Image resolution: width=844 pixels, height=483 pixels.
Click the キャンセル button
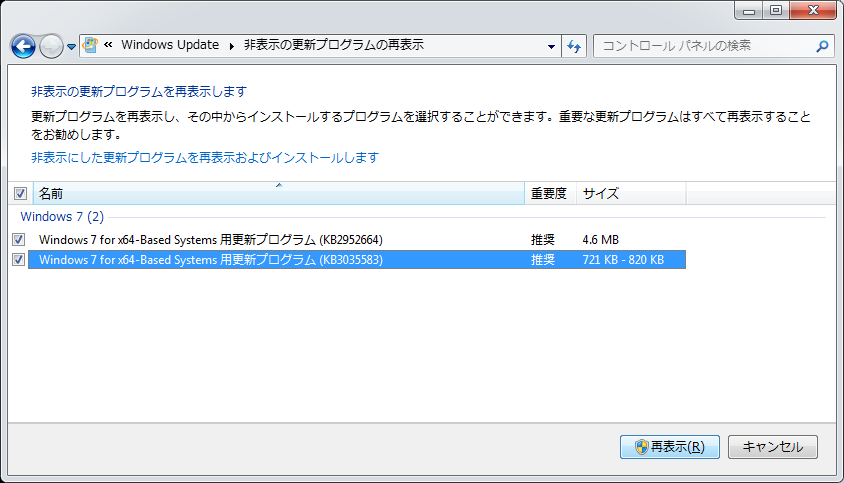pos(772,447)
